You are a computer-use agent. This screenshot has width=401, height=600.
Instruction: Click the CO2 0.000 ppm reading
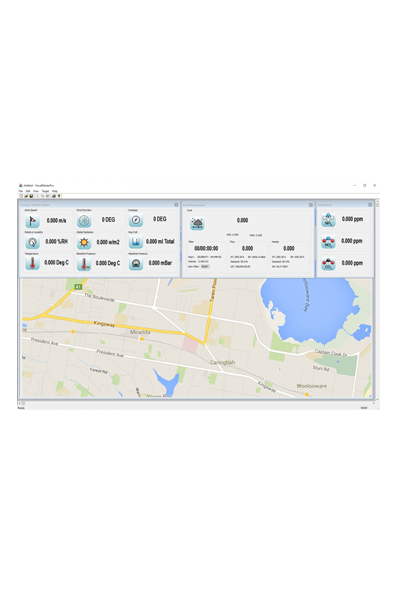click(352, 263)
